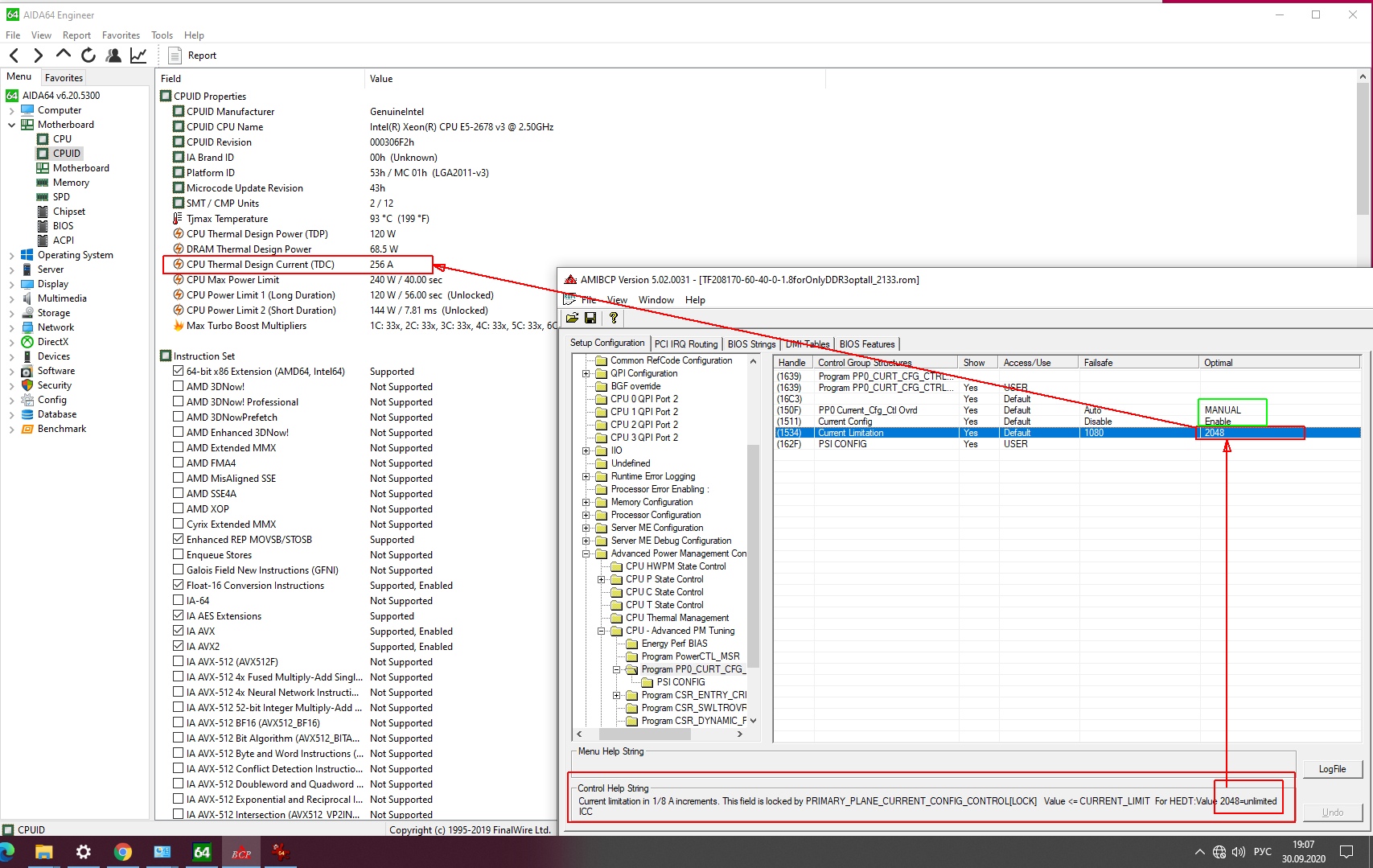Toggle AMD XOP checkbox
Screen dimensions: 1373x868
coord(179,509)
